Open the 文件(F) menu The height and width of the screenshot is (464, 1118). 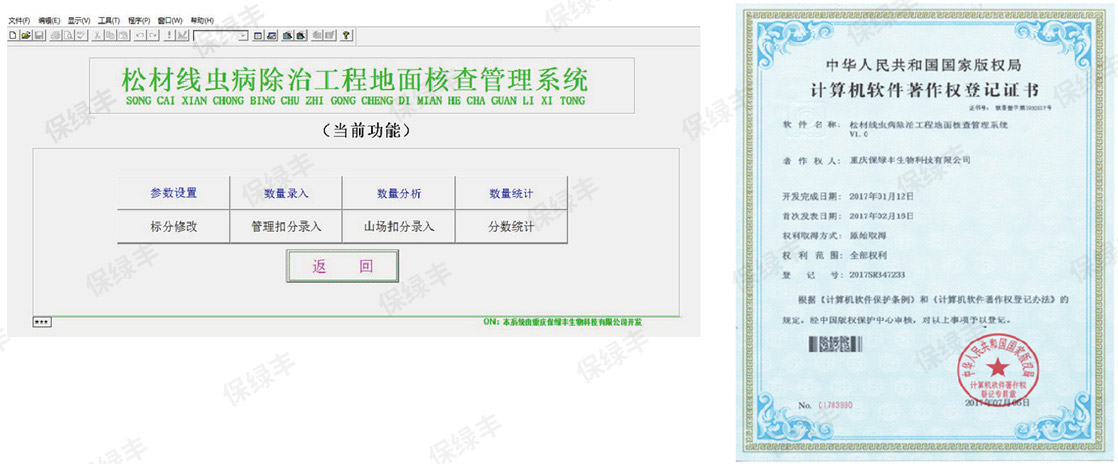pos(19,20)
